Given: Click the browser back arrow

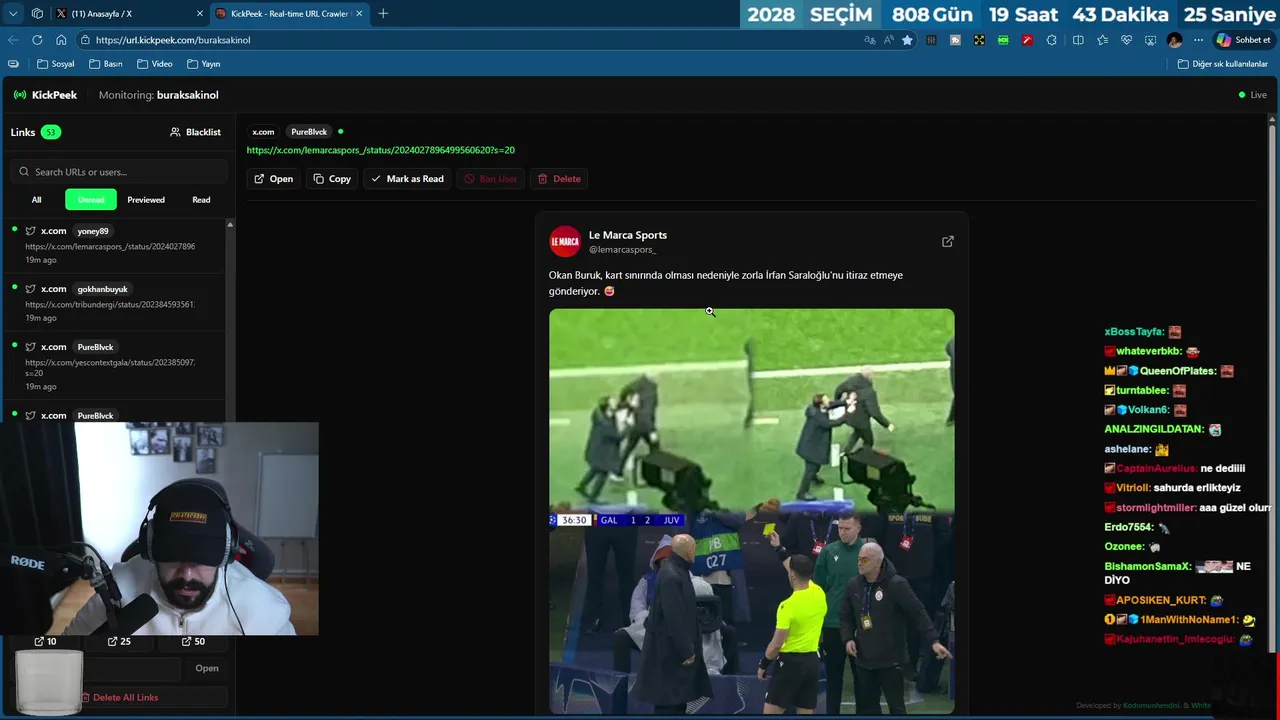Looking at the screenshot, I should coord(13,40).
